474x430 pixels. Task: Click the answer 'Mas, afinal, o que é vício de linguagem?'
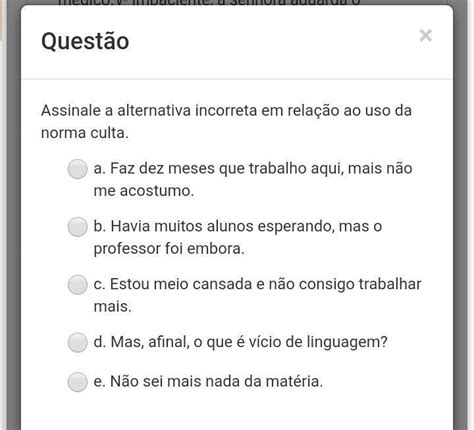click(x=240, y=342)
